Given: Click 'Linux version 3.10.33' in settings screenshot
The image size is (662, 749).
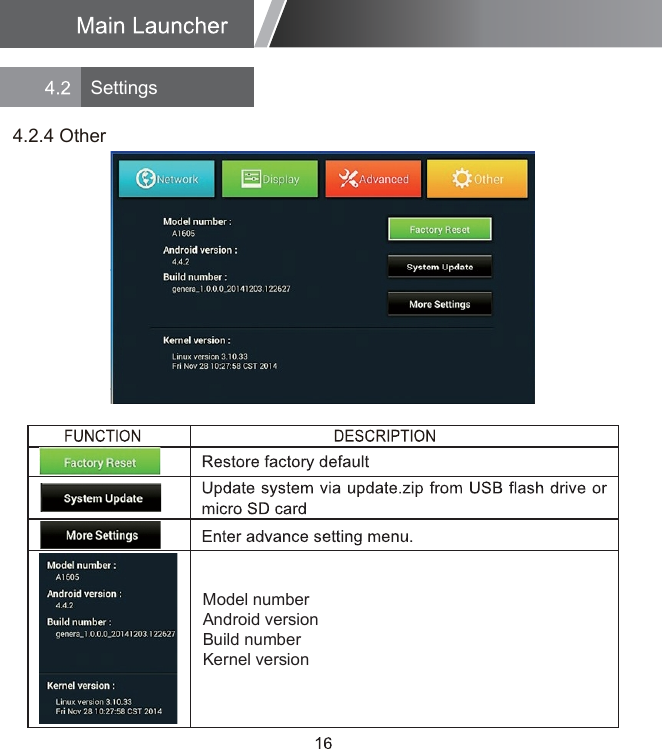Looking at the screenshot, I should [x=210, y=356].
